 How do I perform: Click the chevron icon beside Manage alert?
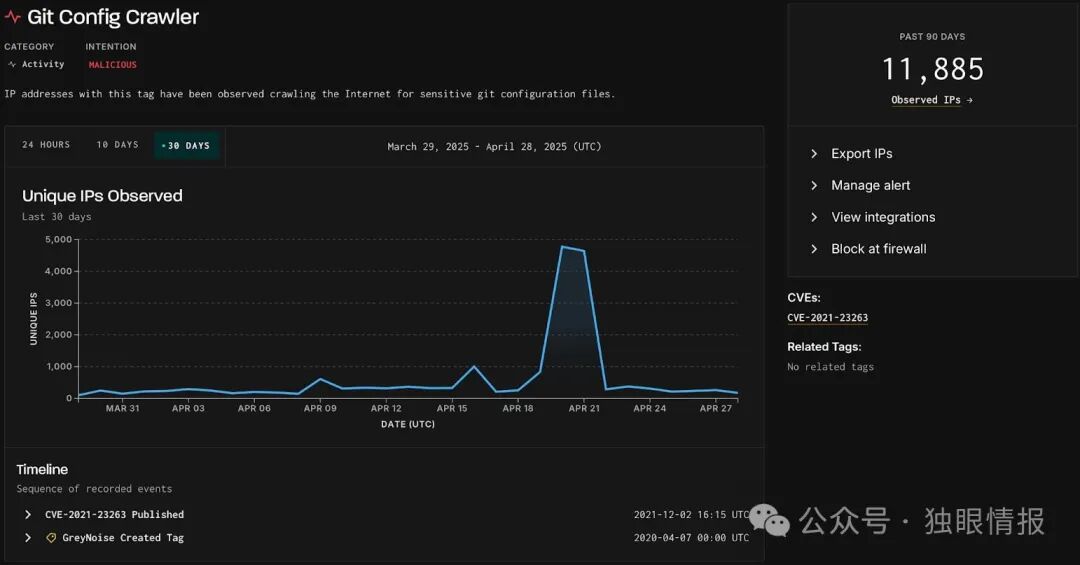(814, 185)
